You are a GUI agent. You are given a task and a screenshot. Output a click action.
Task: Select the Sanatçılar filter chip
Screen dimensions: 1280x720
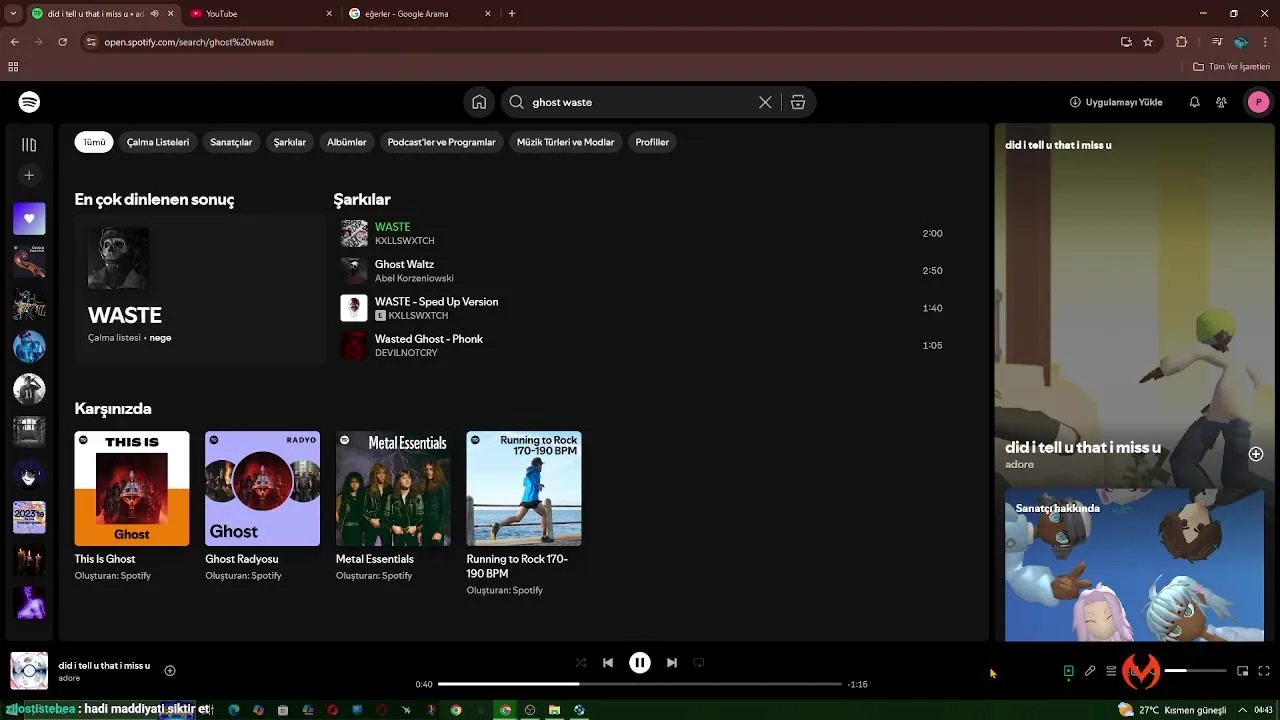pyautogui.click(x=231, y=142)
